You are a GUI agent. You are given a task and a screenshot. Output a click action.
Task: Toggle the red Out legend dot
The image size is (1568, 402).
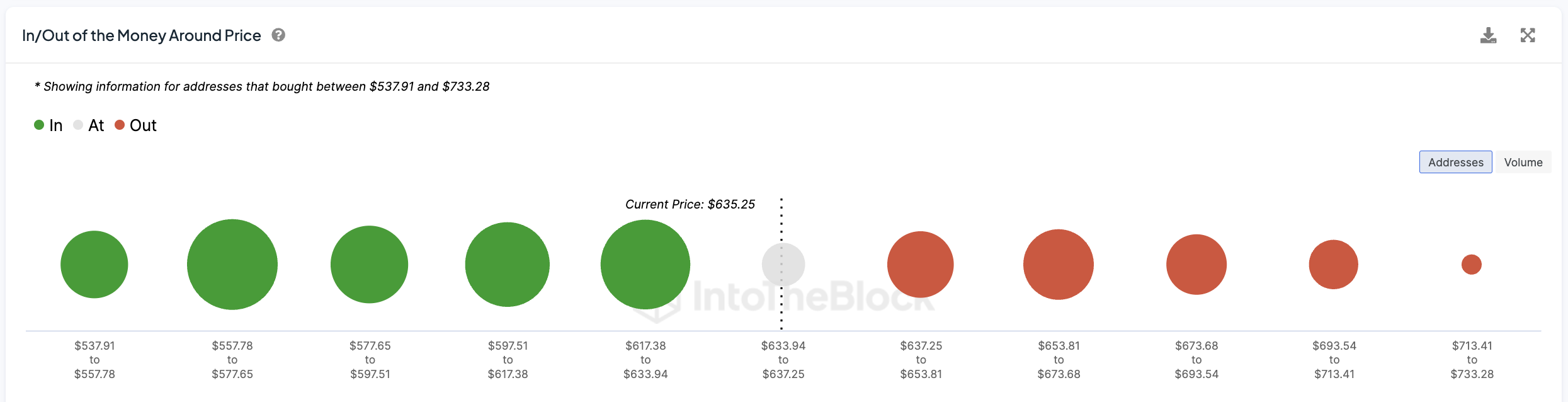point(120,125)
